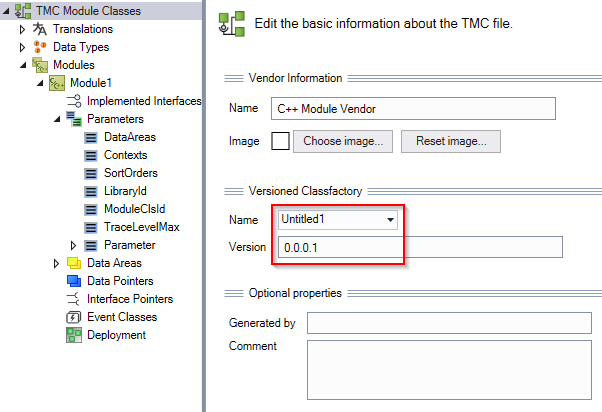Collapse the Module1 node
Screen dimensions: 602x412
coord(40,83)
